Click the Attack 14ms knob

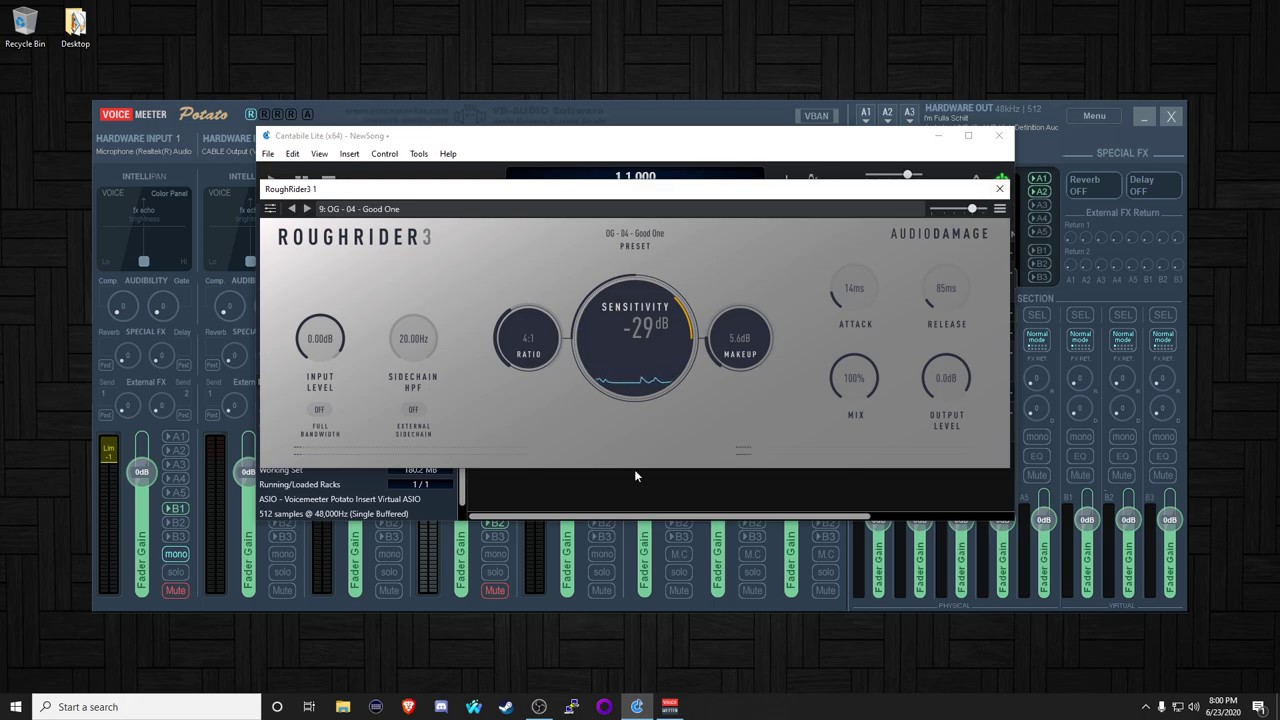tap(854, 289)
